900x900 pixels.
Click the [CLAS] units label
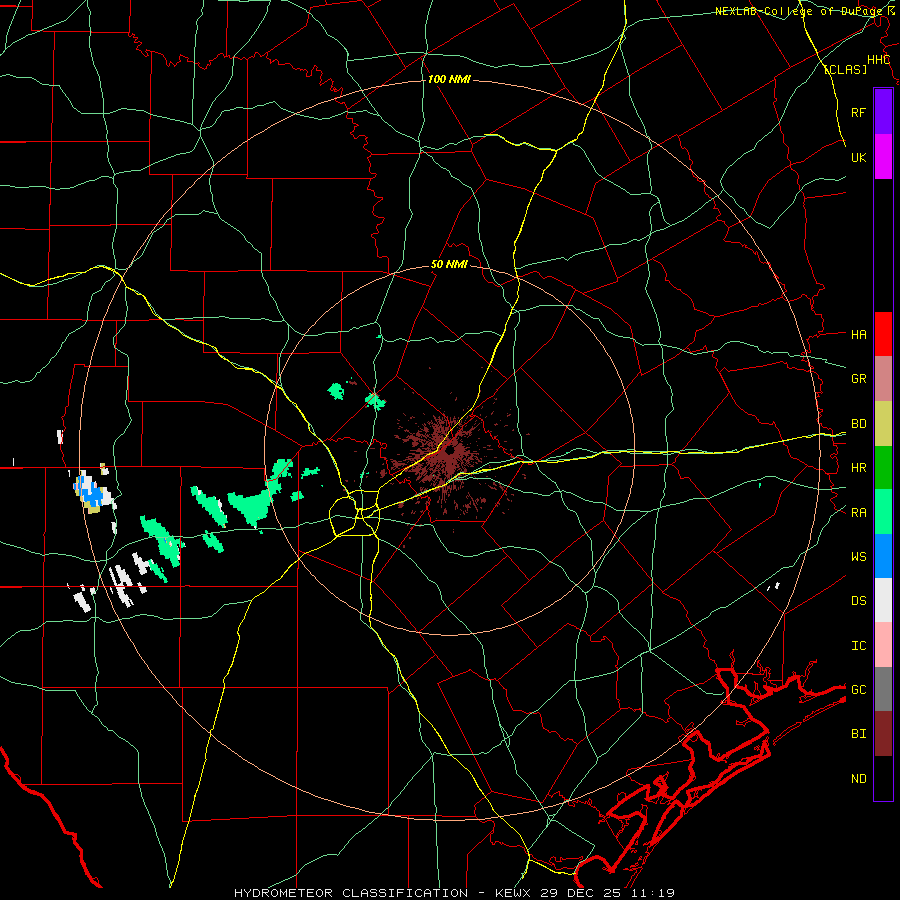click(845, 69)
